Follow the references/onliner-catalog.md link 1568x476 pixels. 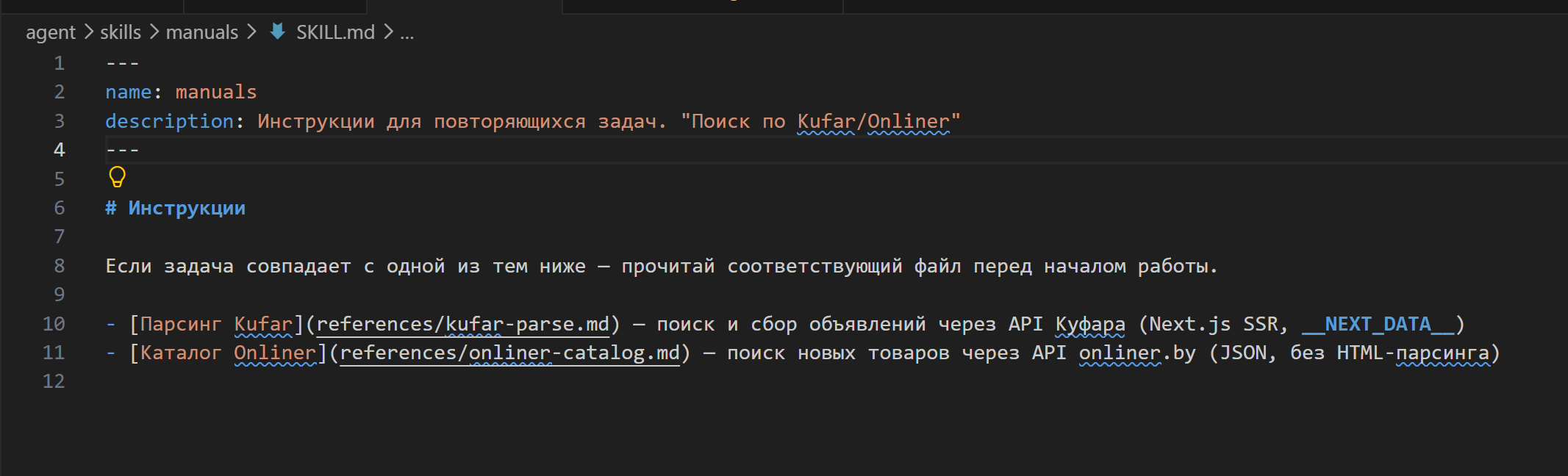tap(510, 353)
